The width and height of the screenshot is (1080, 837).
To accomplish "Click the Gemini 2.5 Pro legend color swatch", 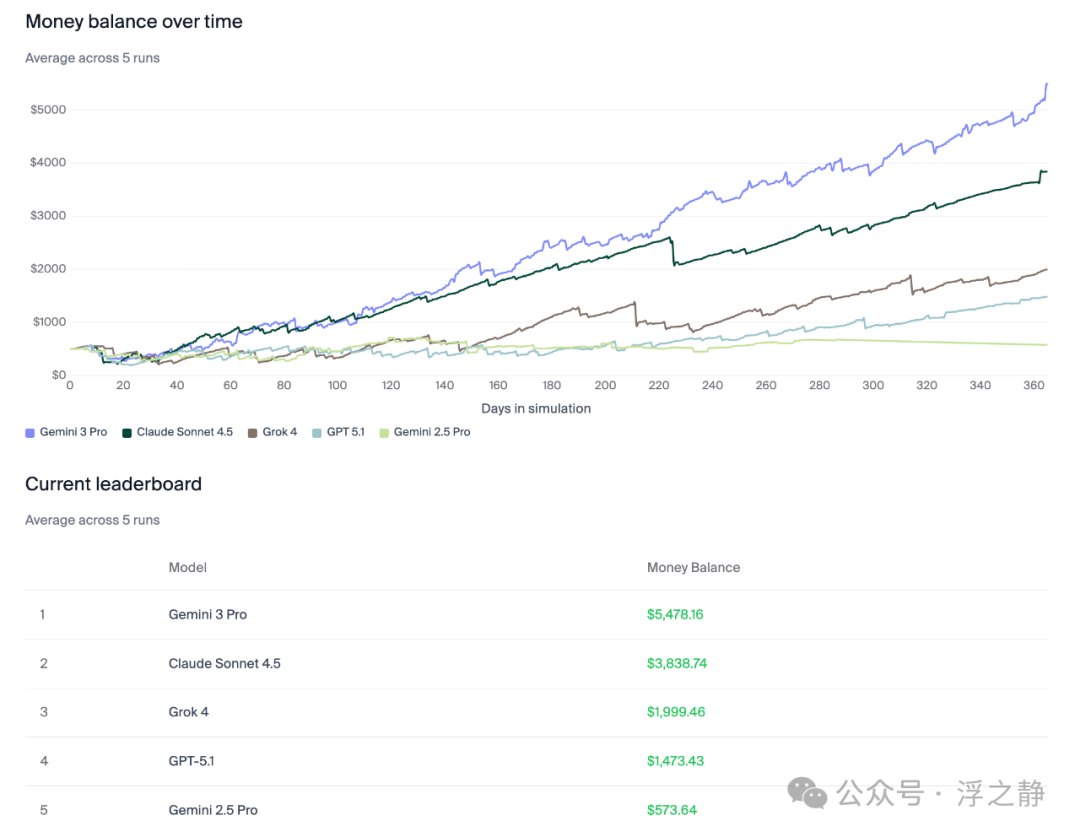I will [x=384, y=433].
